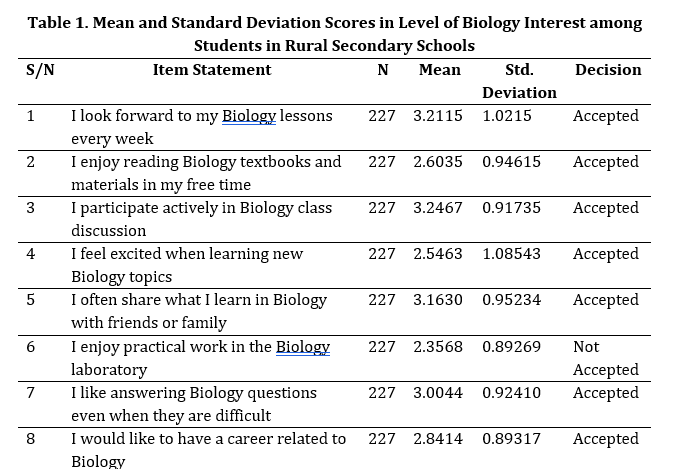Viewport: 679px width, 469px height.
Task: Click serial number 5 in the table
Action: [x=31, y=300]
